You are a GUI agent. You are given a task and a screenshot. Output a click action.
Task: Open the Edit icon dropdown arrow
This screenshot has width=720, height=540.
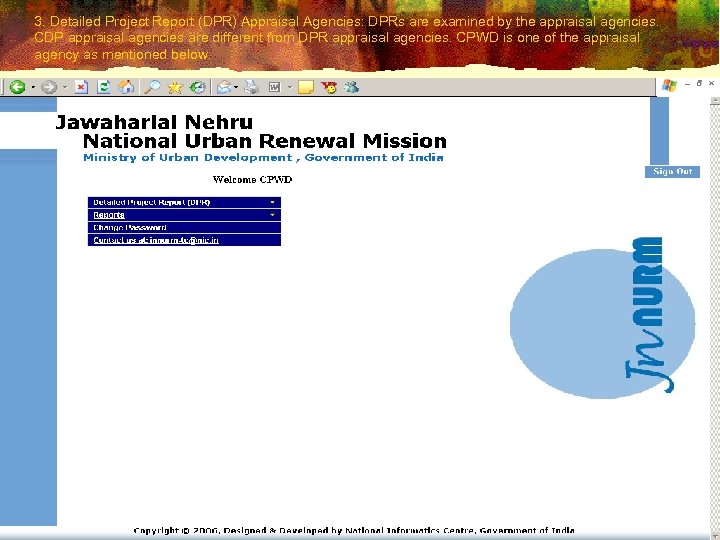290,87
